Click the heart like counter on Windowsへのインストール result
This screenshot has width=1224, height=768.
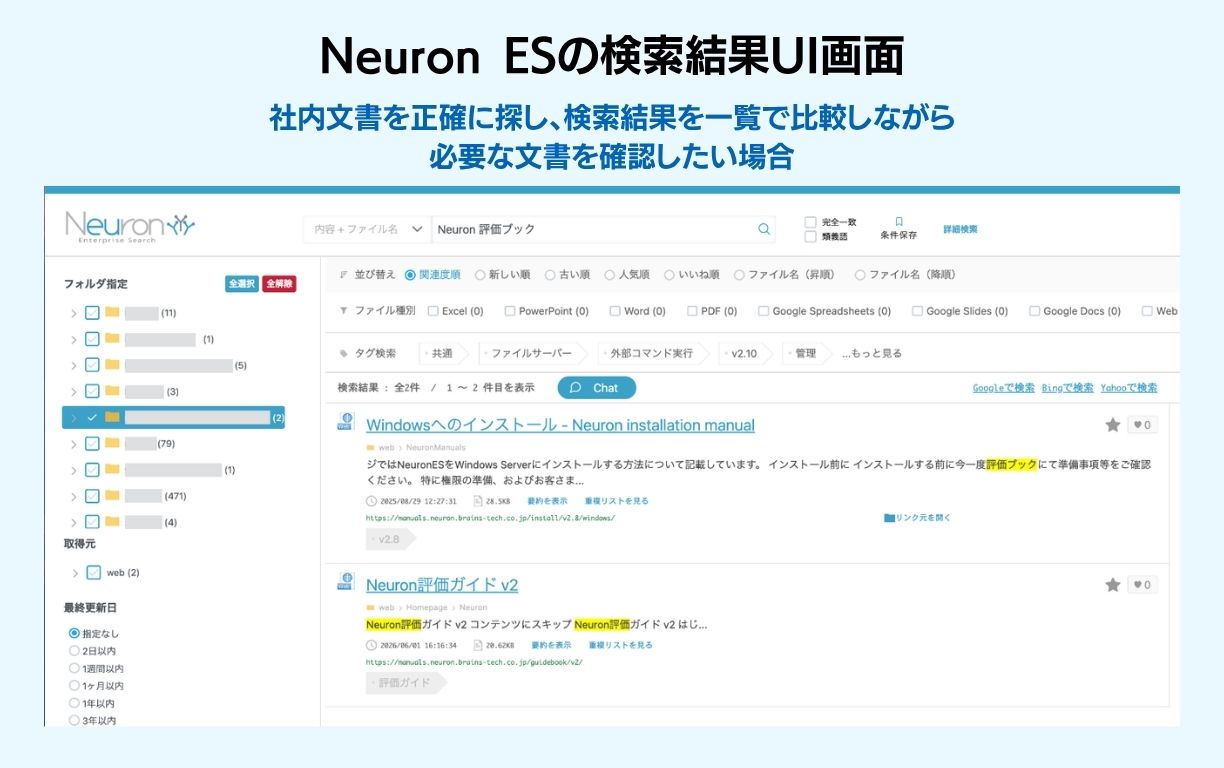pyautogui.click(x=1142, y=425)
